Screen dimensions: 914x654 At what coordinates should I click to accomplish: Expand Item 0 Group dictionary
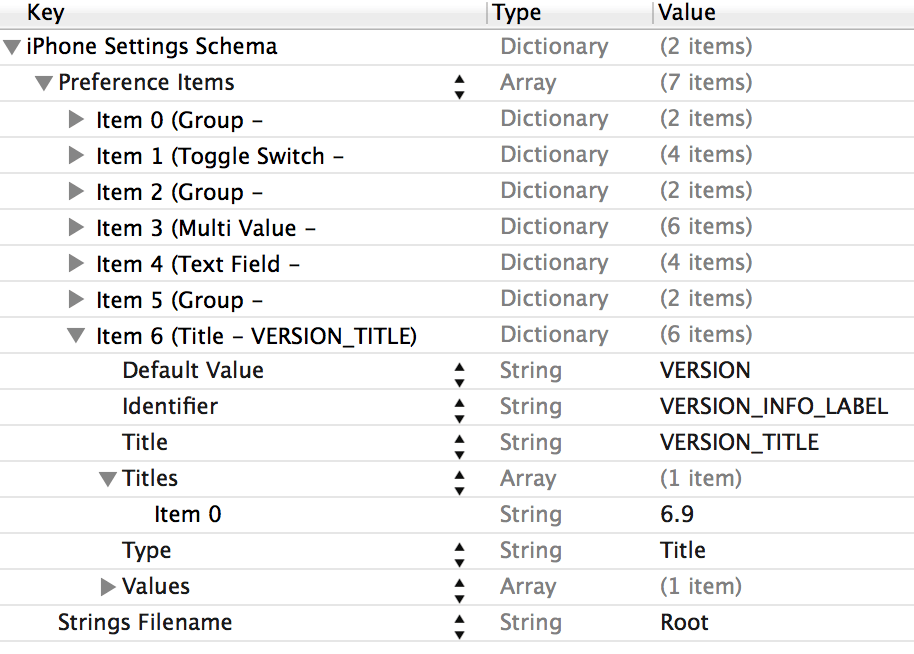(76, 120)
